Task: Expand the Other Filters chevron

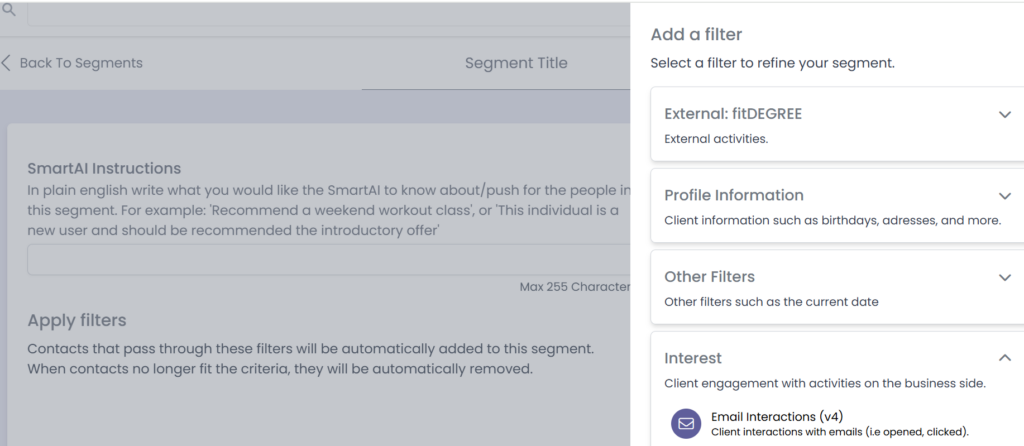Action: tap(1005, 277)
